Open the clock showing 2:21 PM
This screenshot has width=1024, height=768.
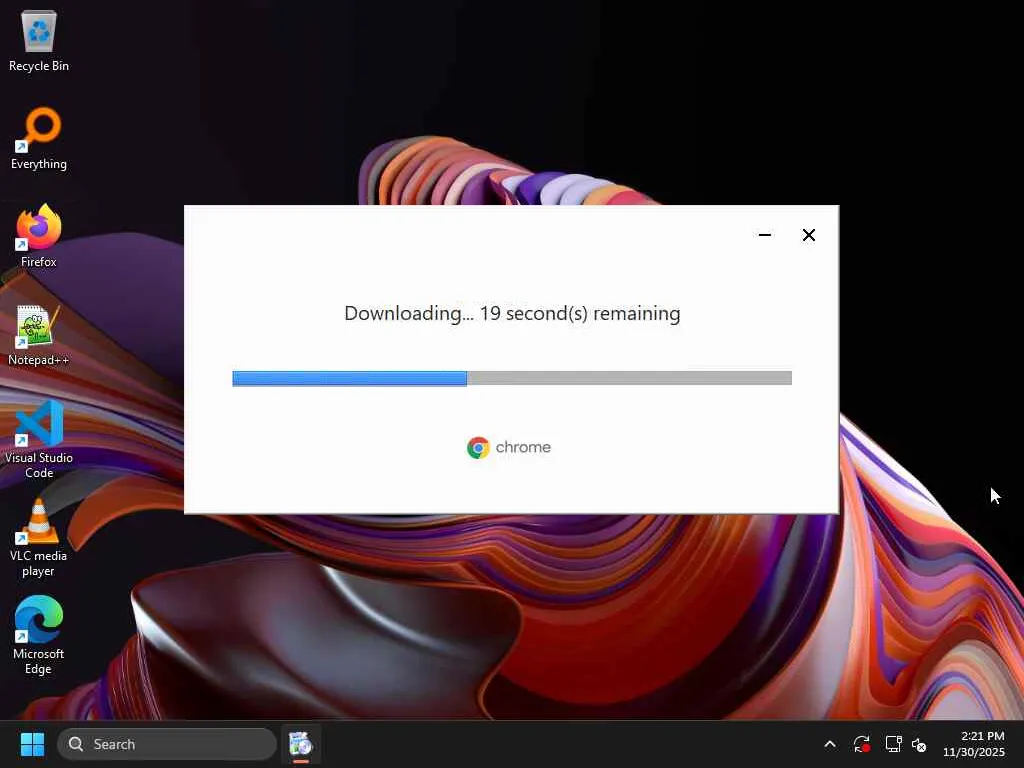point(974,744)
